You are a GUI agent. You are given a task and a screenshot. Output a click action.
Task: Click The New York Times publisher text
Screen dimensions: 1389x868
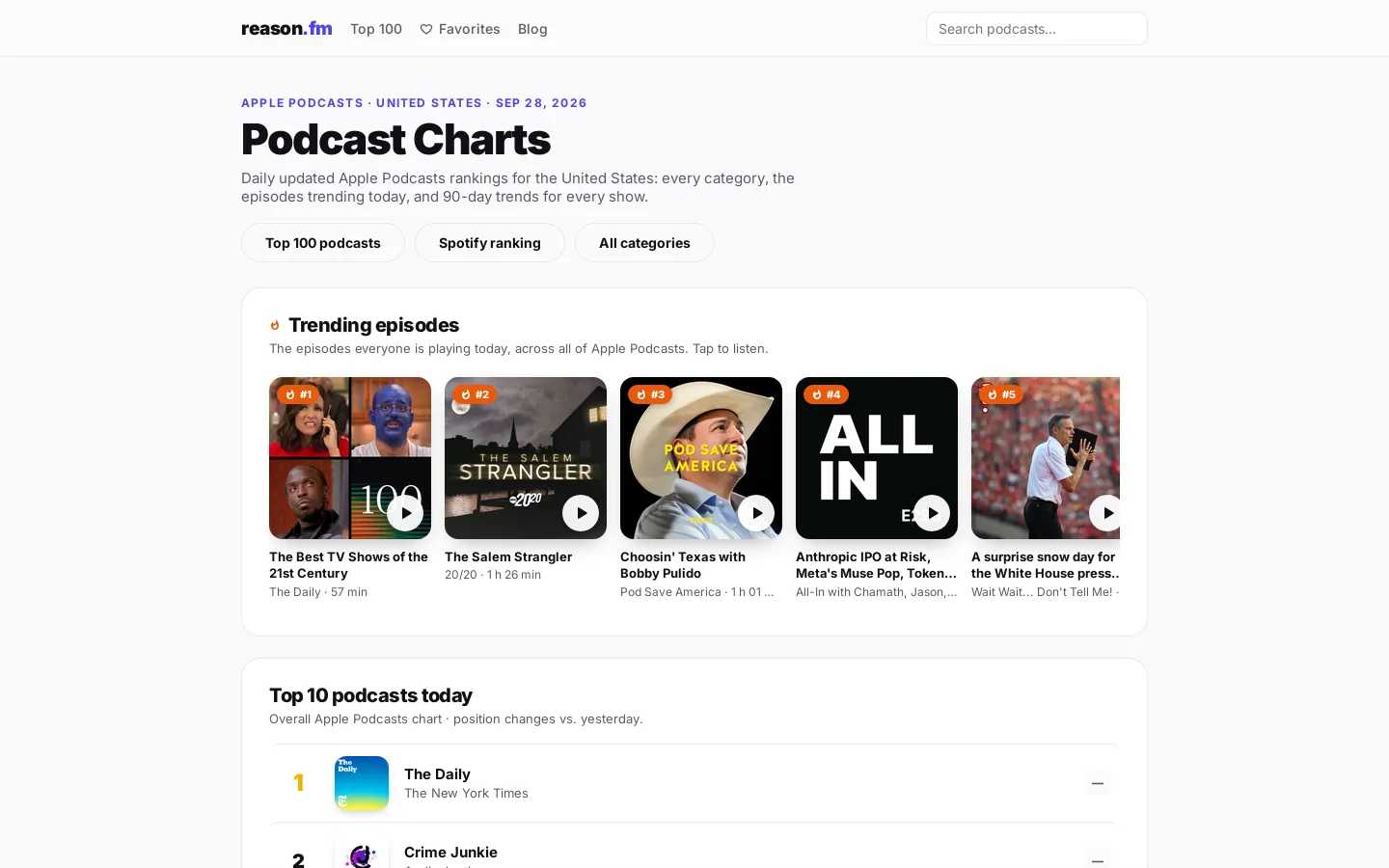(x=466, y=794)
